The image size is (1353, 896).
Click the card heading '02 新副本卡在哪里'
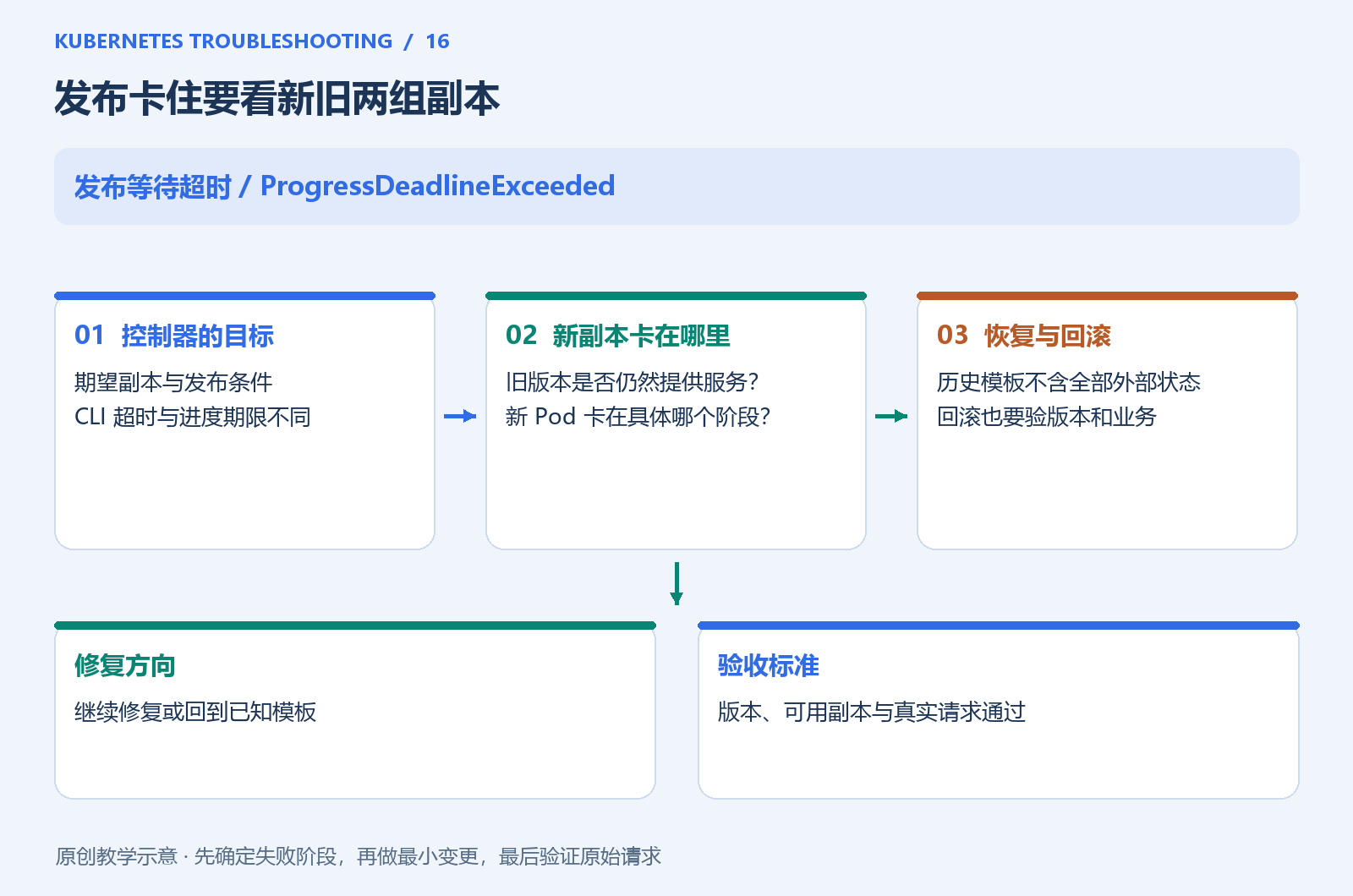click(x=618, y=336)
